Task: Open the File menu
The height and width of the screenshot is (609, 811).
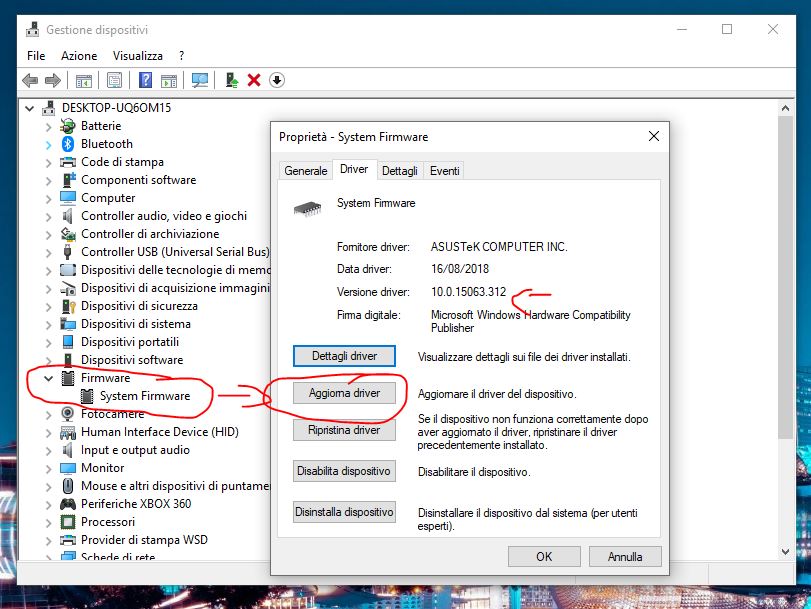Action: [36, 55]
